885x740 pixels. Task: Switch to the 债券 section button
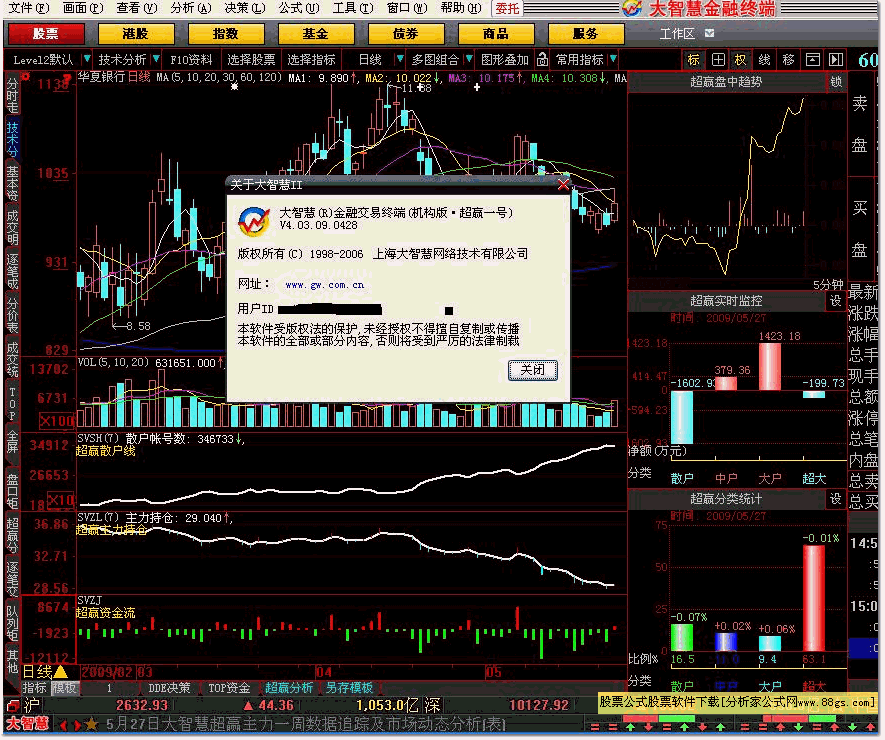[405, 34]
